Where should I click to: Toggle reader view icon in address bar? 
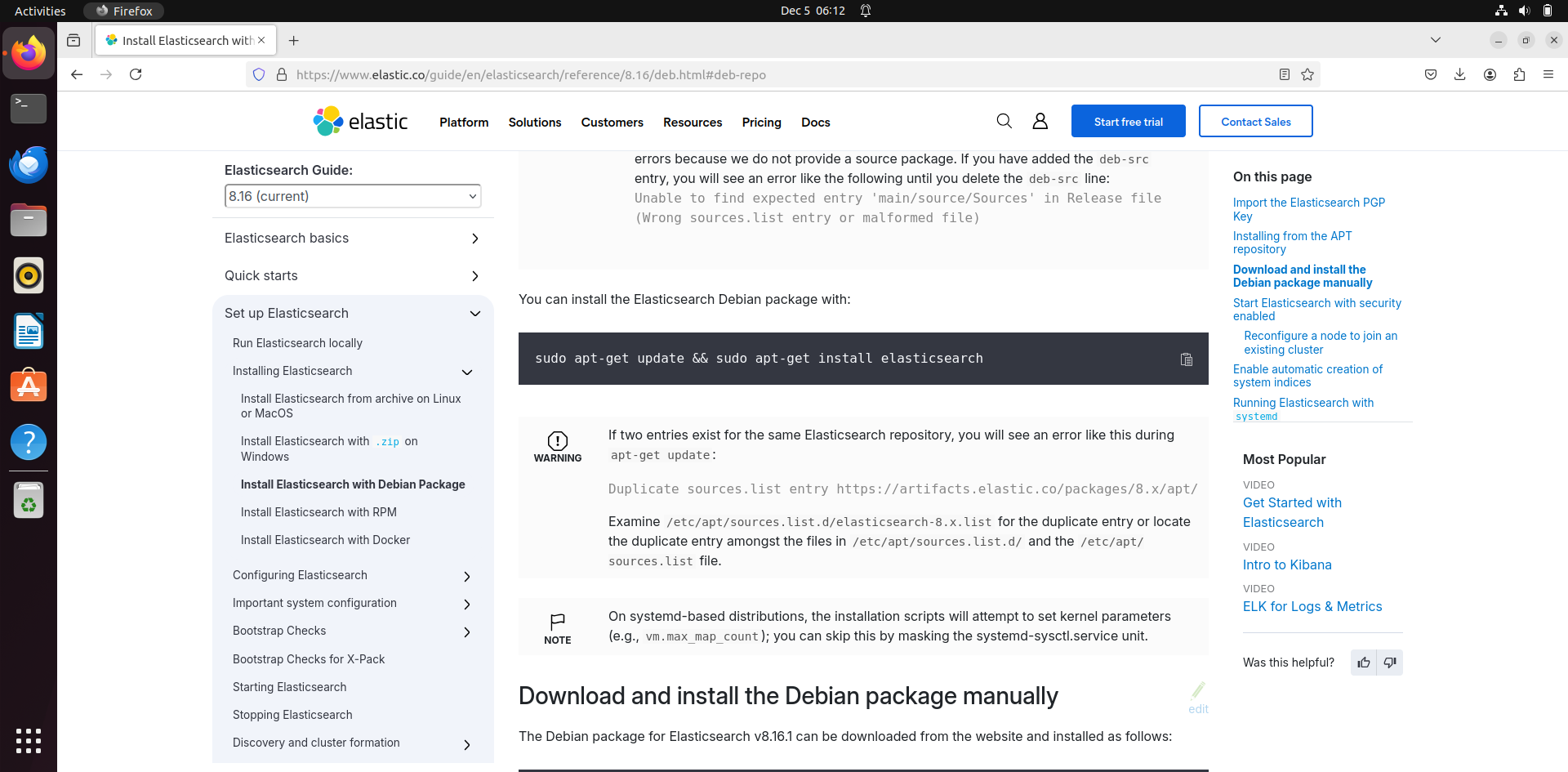1284,74
